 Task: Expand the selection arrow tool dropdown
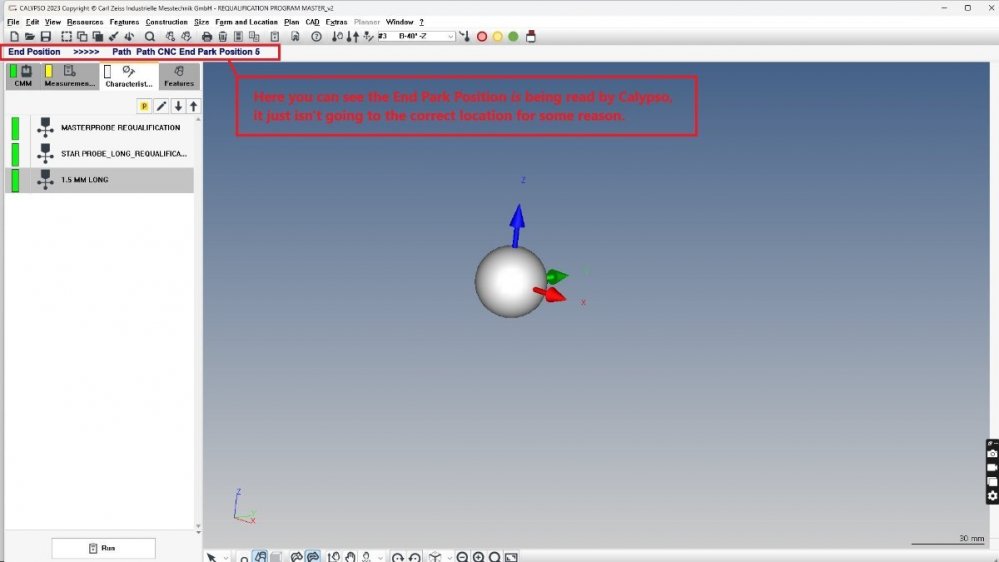pos(226,557)
